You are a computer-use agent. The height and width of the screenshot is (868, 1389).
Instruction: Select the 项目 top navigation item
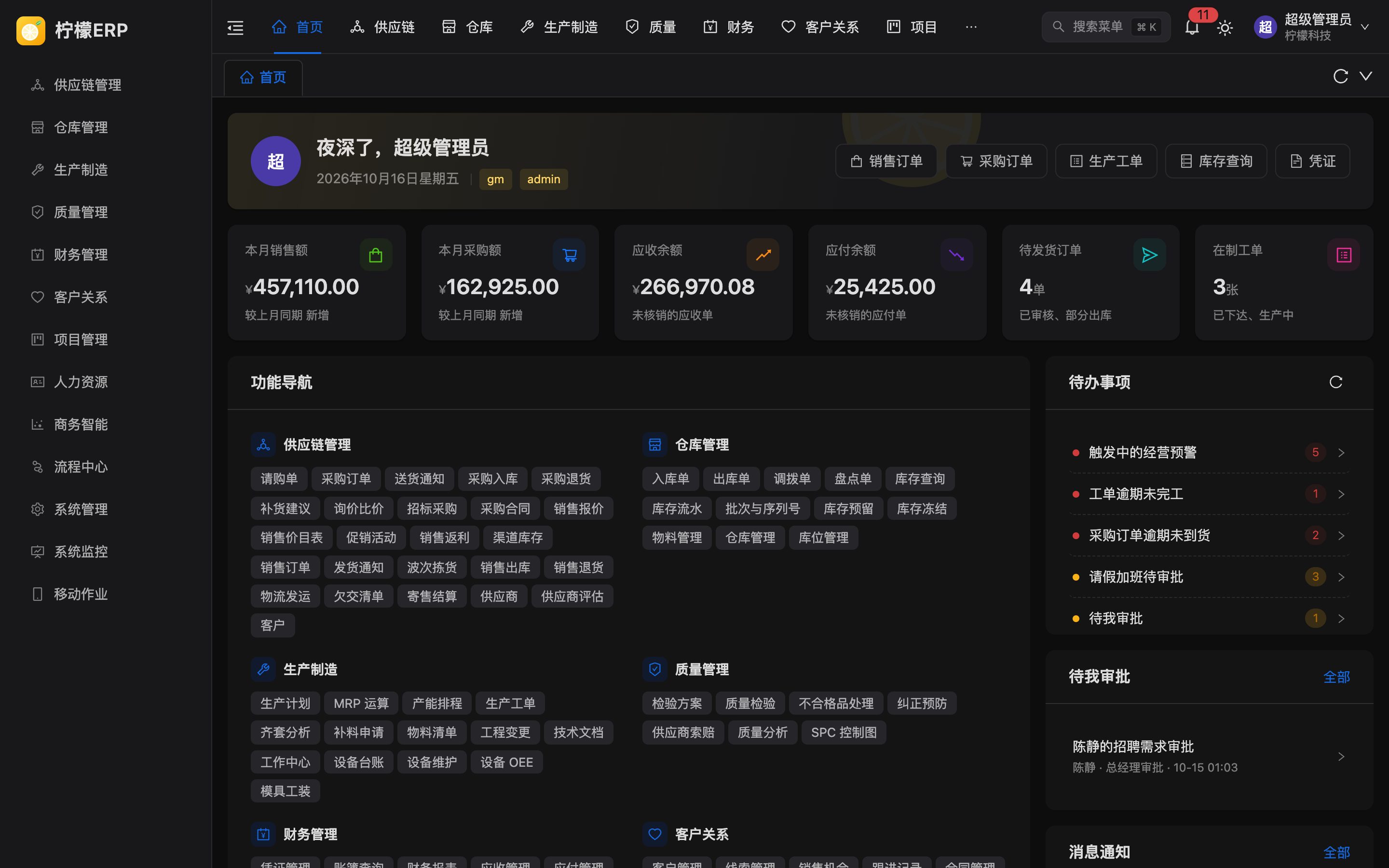[x=912, y=27]
